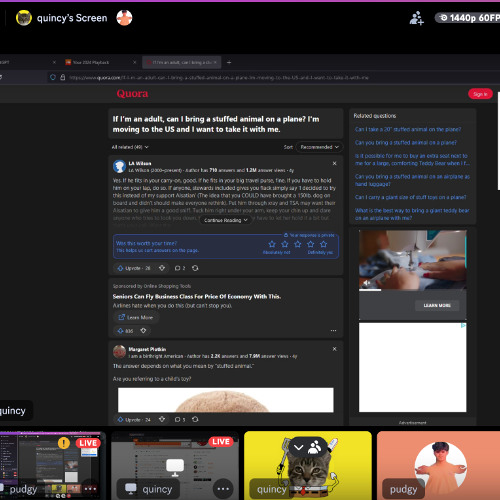
Task: Select pudgy's peach avatar tile
Action: point(438,465)
